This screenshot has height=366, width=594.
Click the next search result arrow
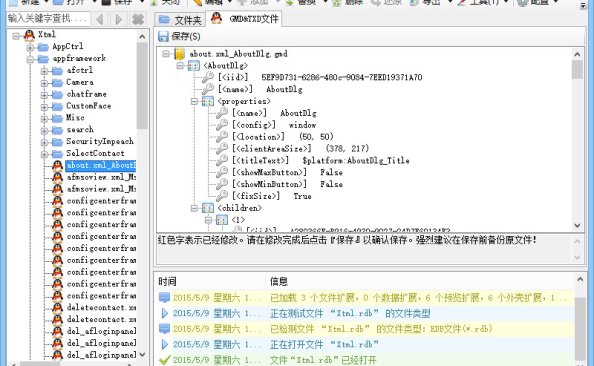pos(118,19)
